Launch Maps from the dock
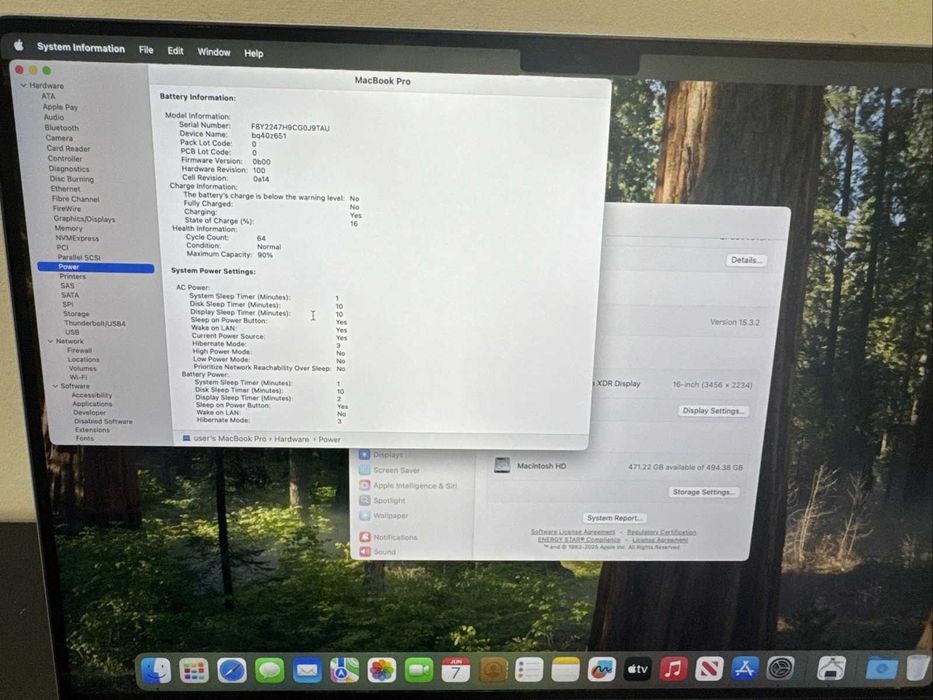The image size is (933, 700). (345, 670)
